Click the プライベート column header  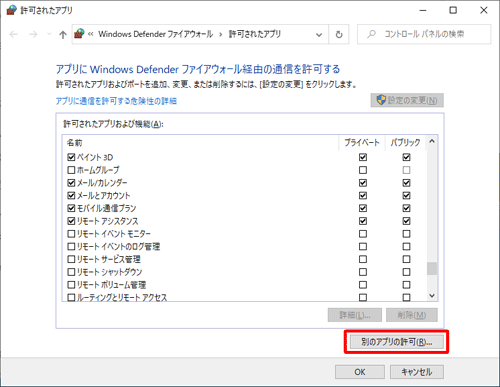[362, 143]
